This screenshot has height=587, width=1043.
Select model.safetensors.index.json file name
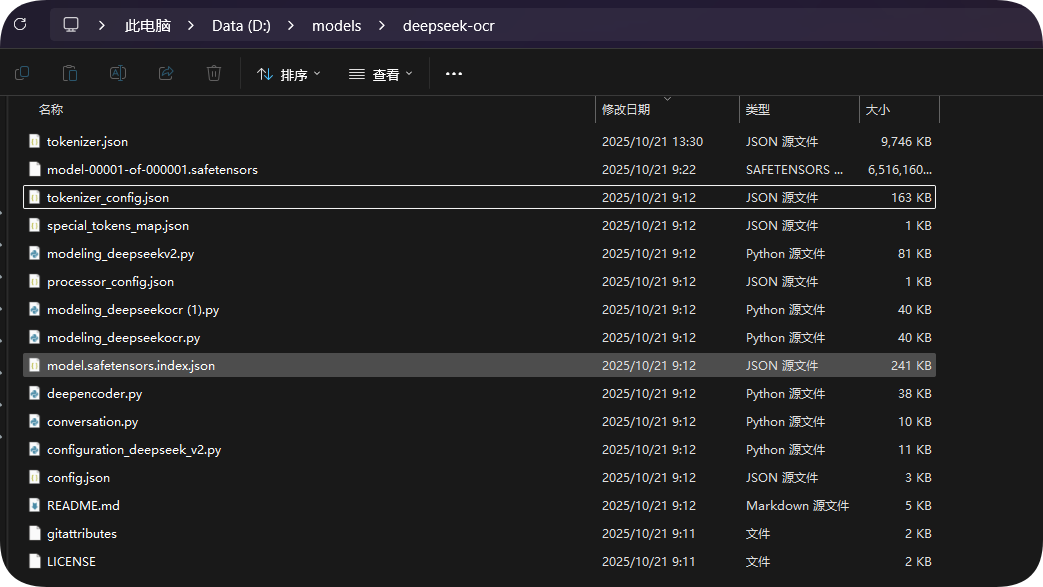click(x=131, y=365)
